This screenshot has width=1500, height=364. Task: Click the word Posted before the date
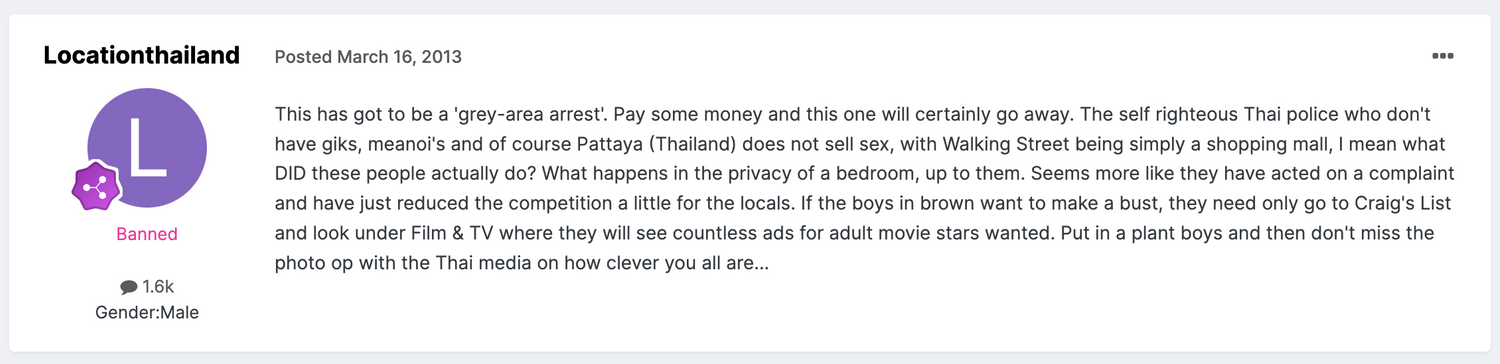[x=304, y=57]
